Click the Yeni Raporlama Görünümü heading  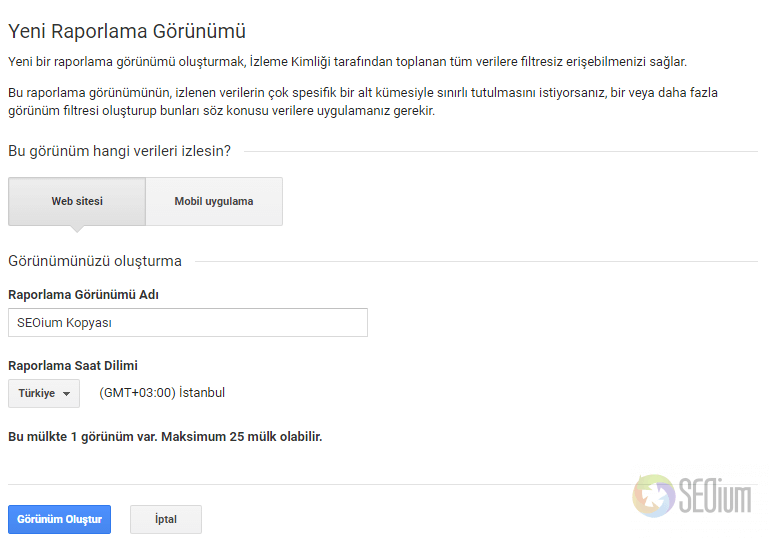point(127,31)
